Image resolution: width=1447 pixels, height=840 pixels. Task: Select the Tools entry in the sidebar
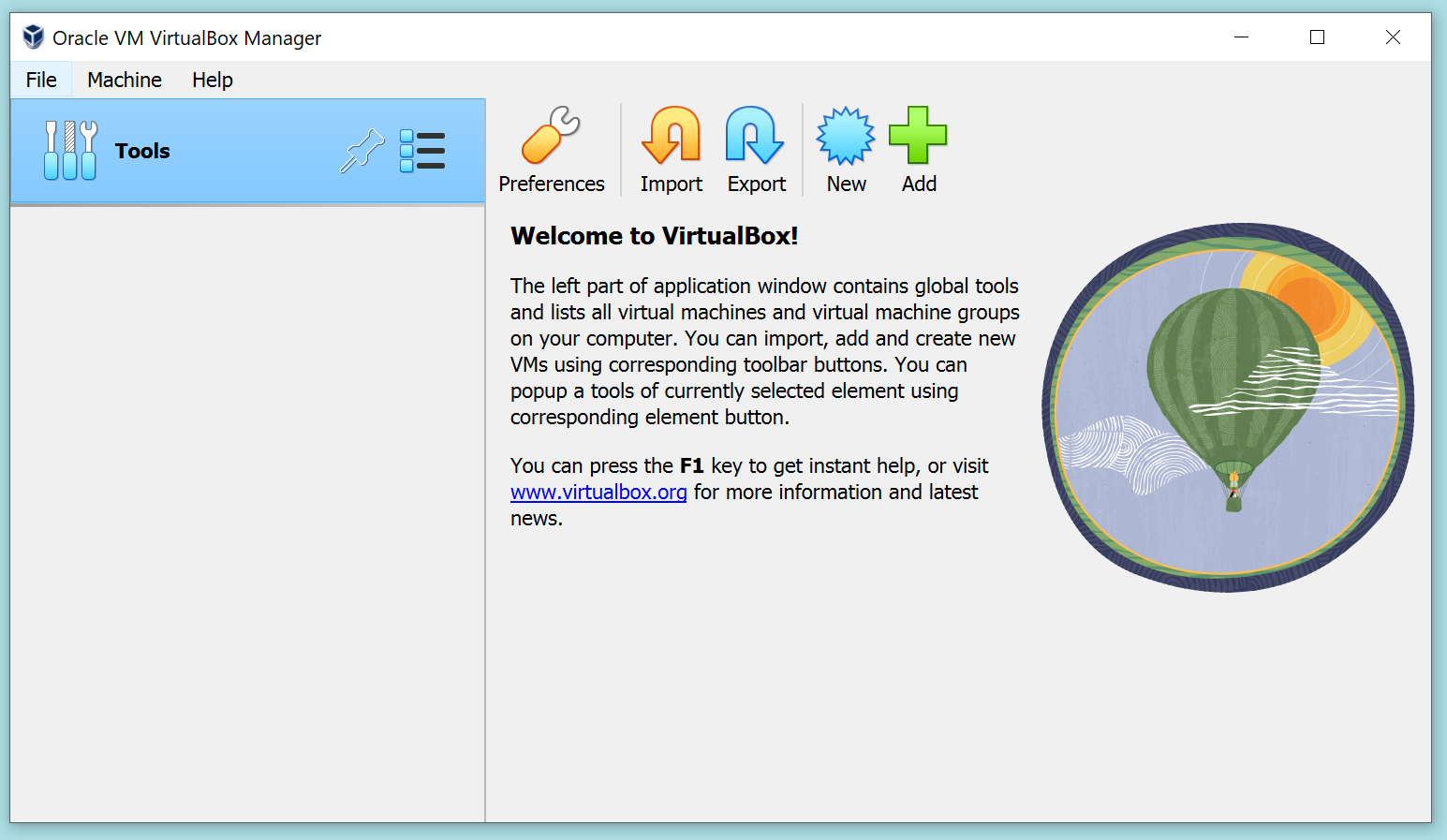click(142, 150)
